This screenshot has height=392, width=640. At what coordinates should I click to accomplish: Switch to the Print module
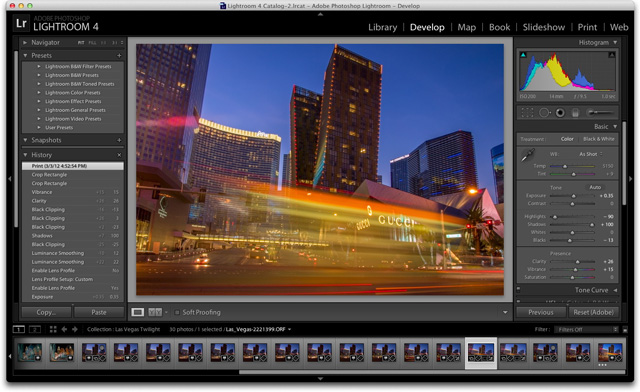pos(587,27)
